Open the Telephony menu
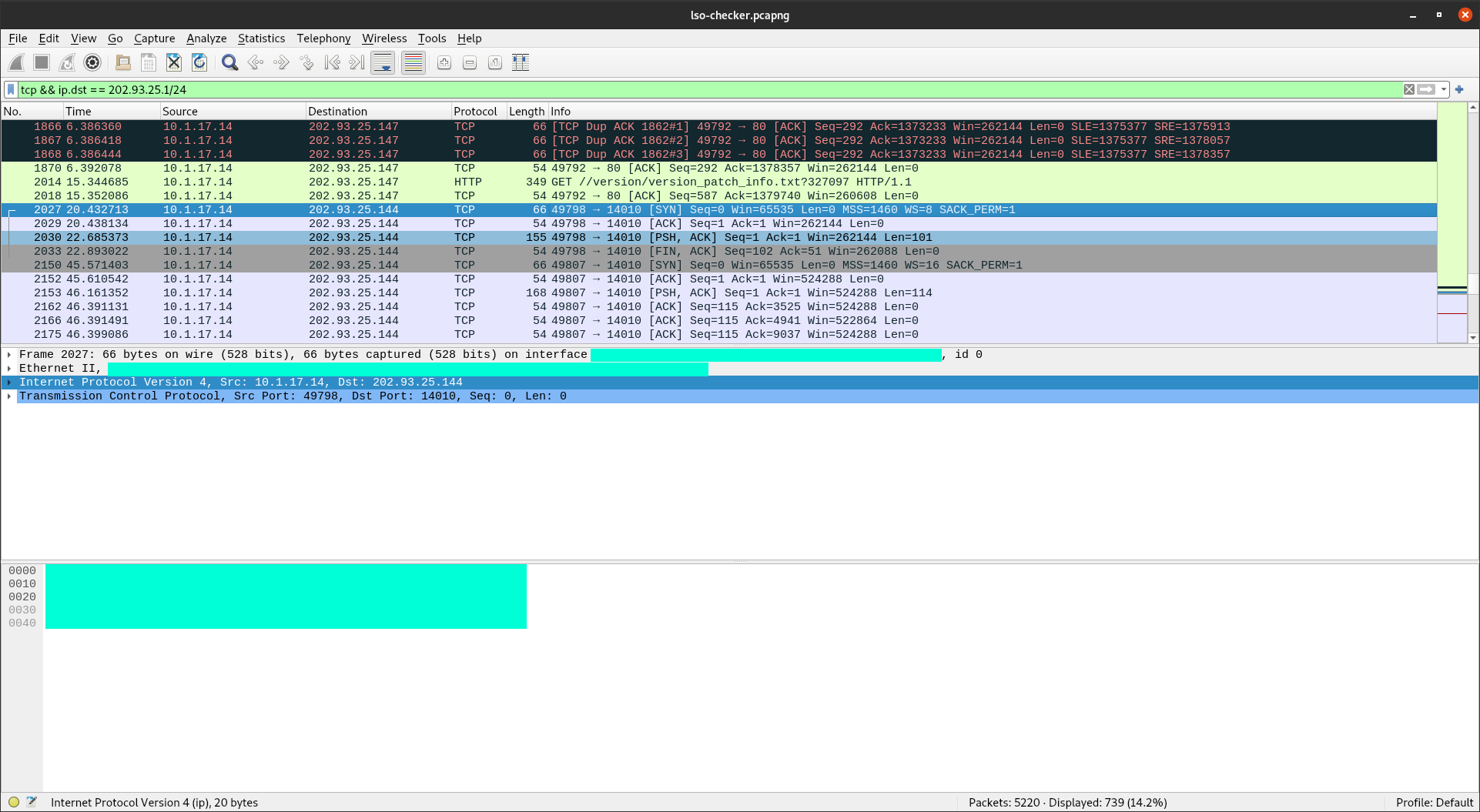This screenshot has height=812, width=1480. pos(323,38)
